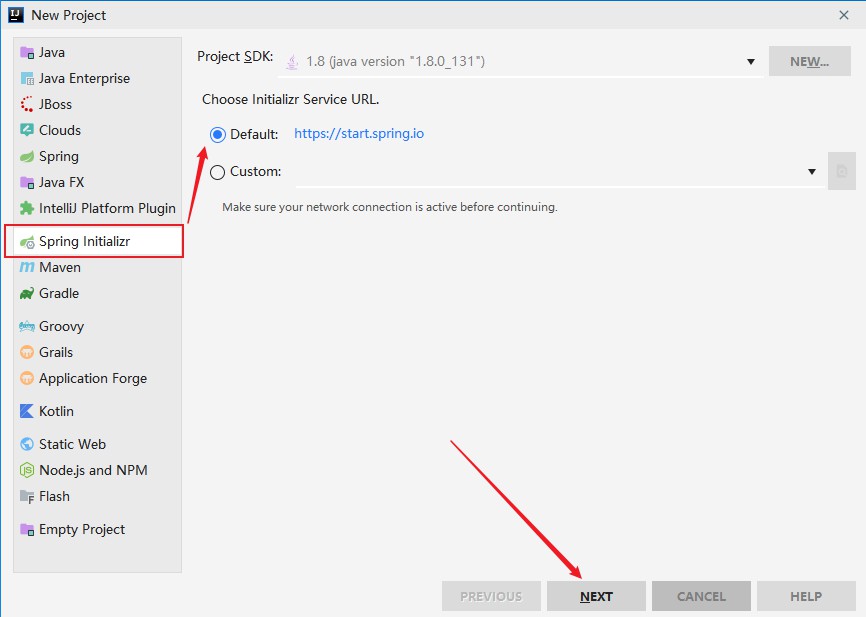
Task: Click the IntelliJ Platform Plugin puzzle icon
Action: 27,208
